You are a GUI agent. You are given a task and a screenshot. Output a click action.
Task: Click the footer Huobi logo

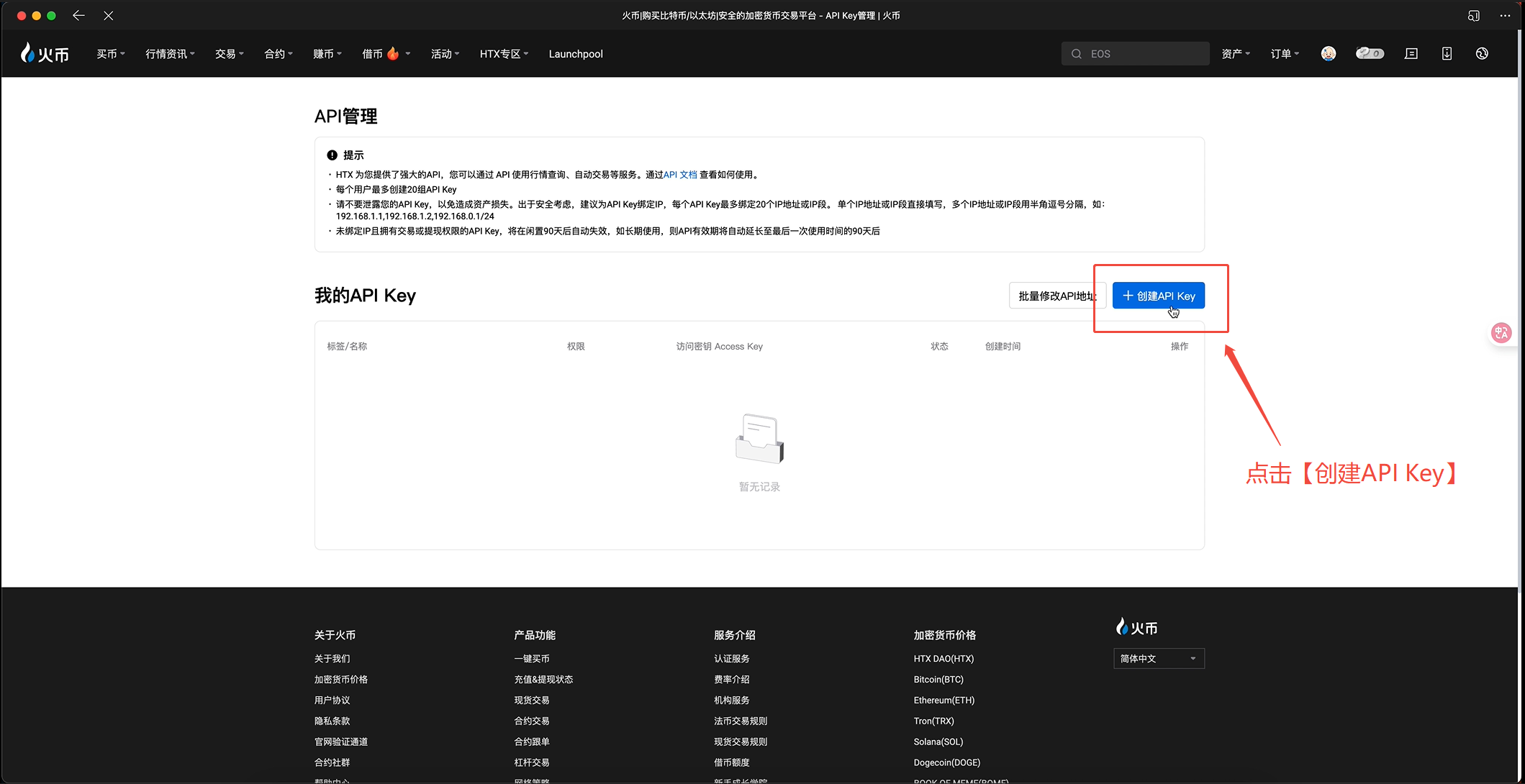point(1136,627)
